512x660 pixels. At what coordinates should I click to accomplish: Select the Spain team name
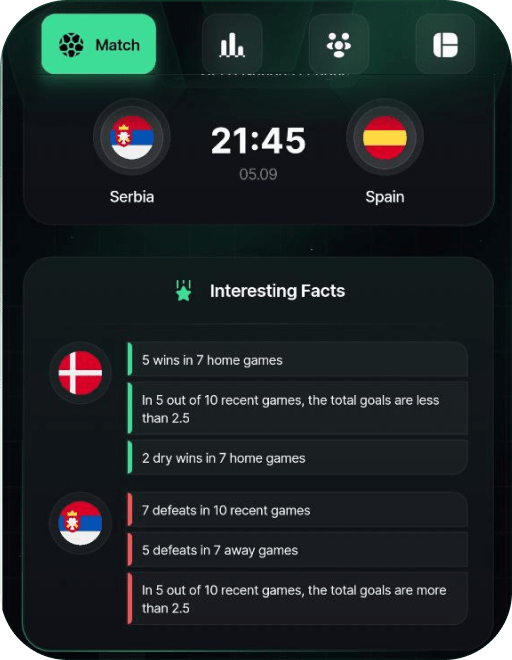(385, 197)
